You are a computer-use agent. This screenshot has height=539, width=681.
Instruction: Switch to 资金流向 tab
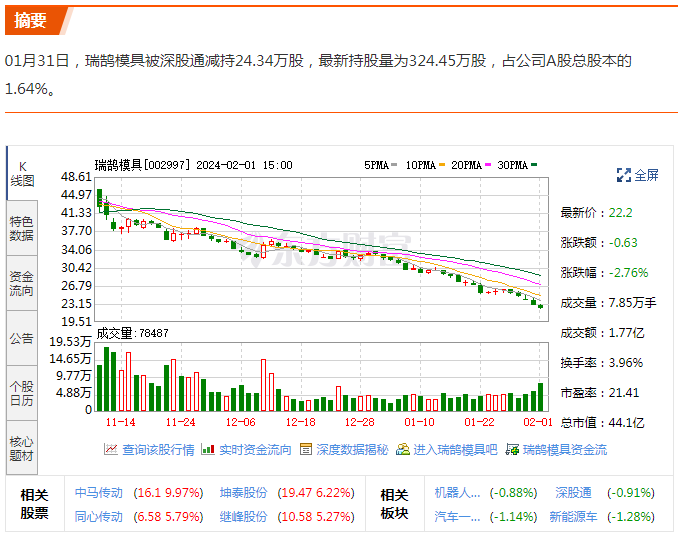(22, 283)
